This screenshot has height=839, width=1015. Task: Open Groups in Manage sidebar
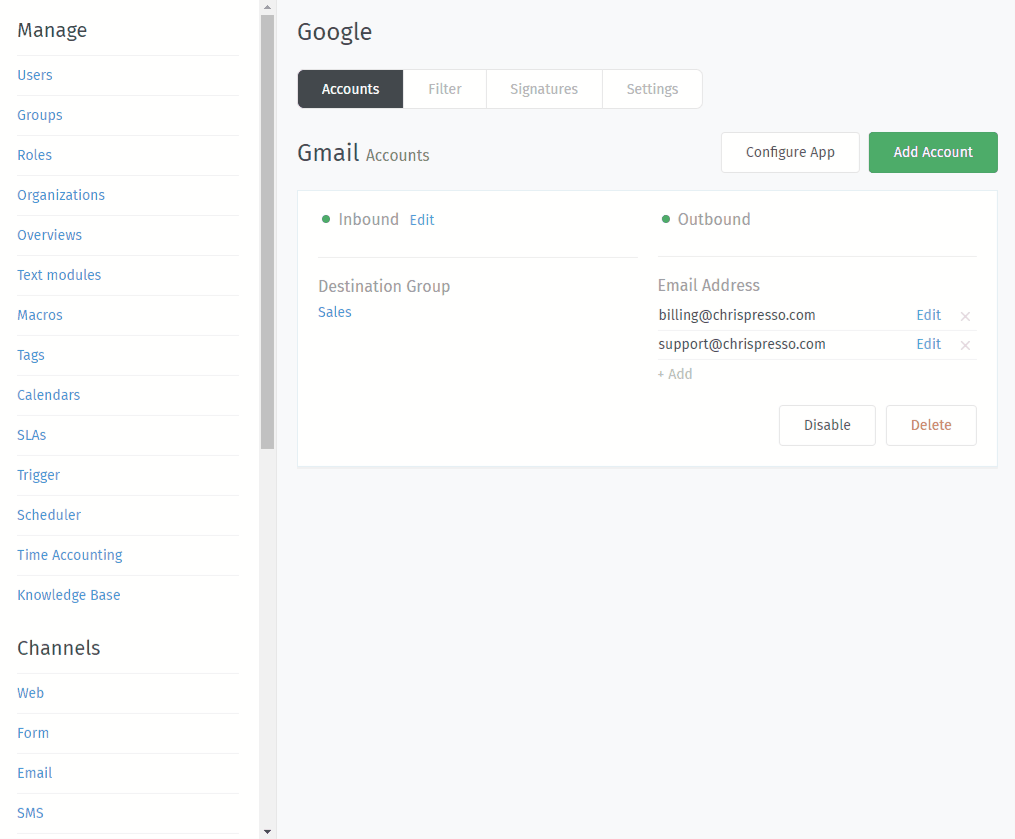tap(40, 115)
